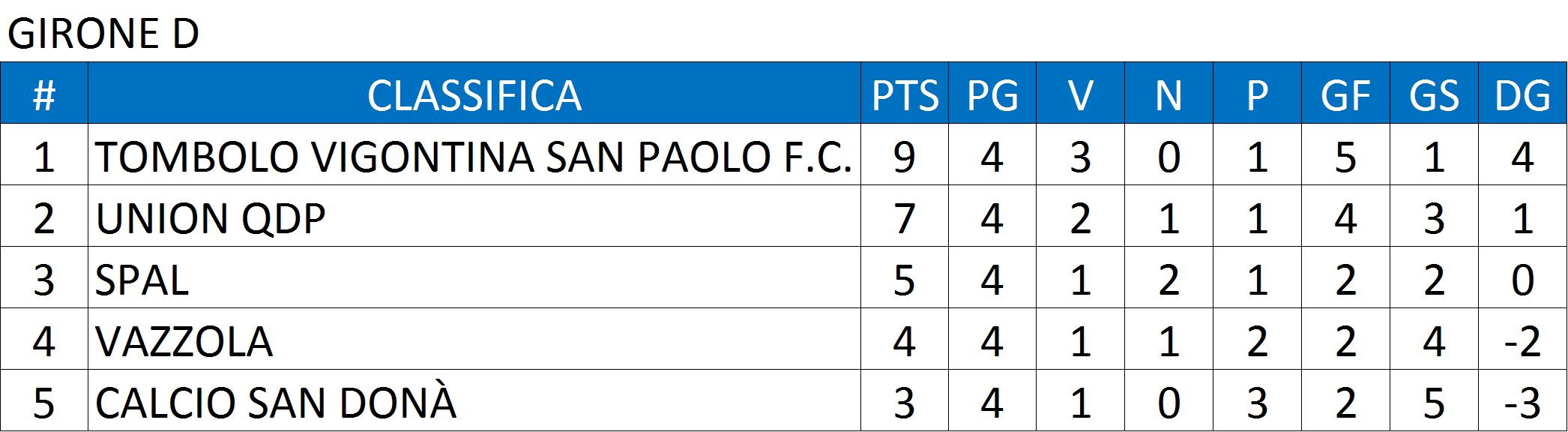Select Vazzola's -2 goal difference cell
Viewport: 1568px width, 432px height.
point(1522,340)
